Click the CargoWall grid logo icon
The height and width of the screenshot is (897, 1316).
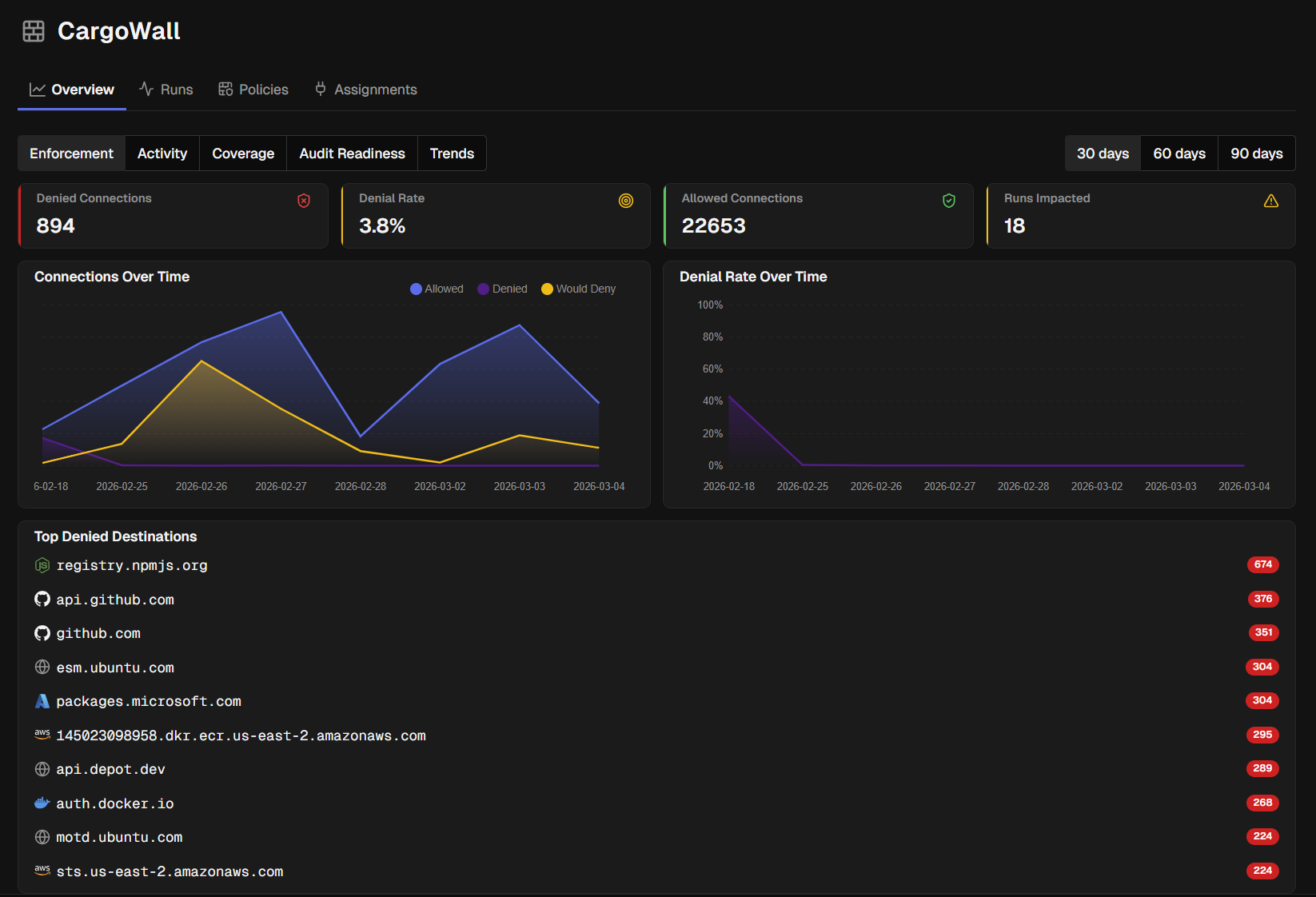click(x=33, y=31)
